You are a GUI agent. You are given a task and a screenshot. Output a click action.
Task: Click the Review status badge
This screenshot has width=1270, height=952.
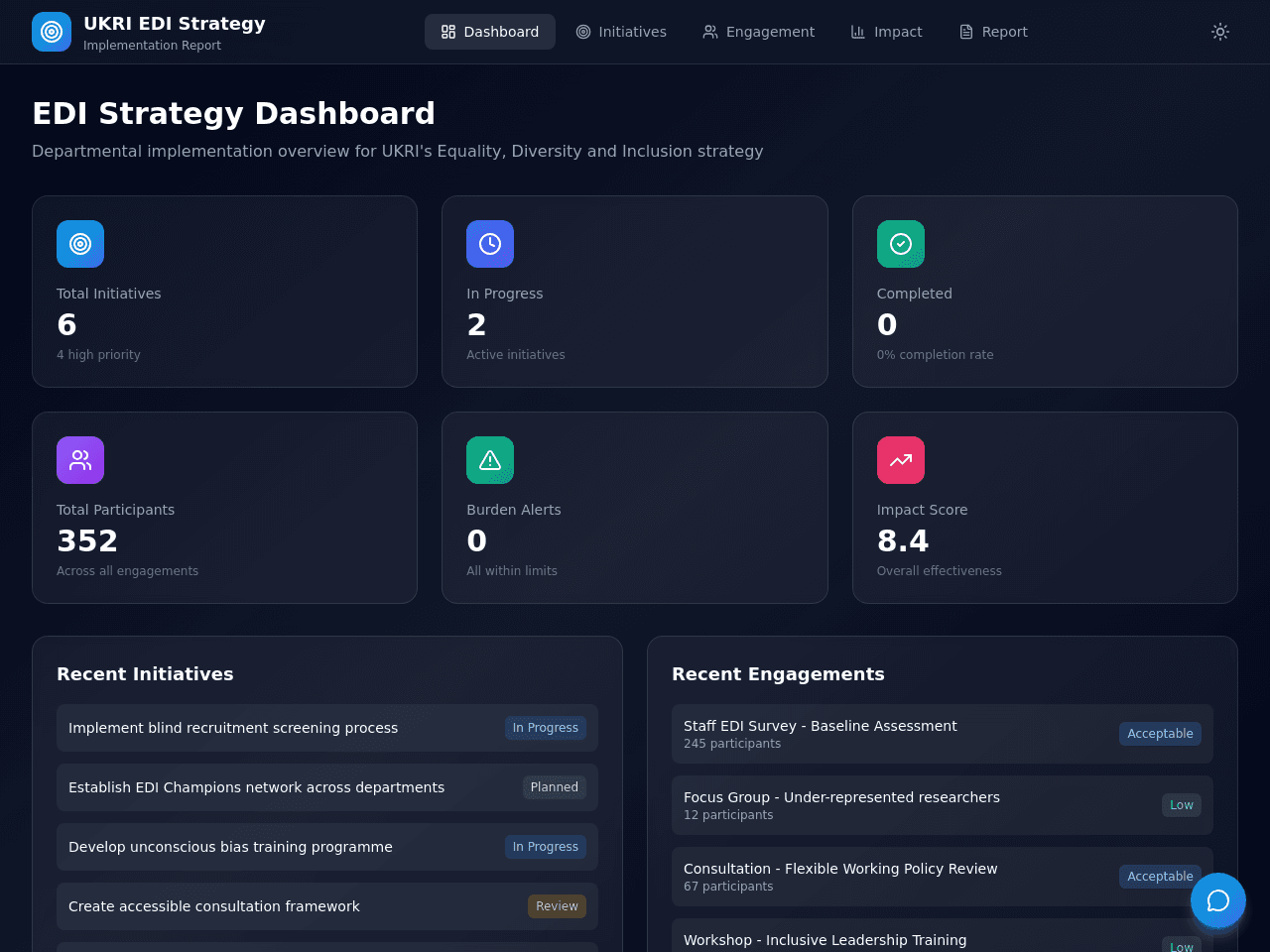point(557,906)
